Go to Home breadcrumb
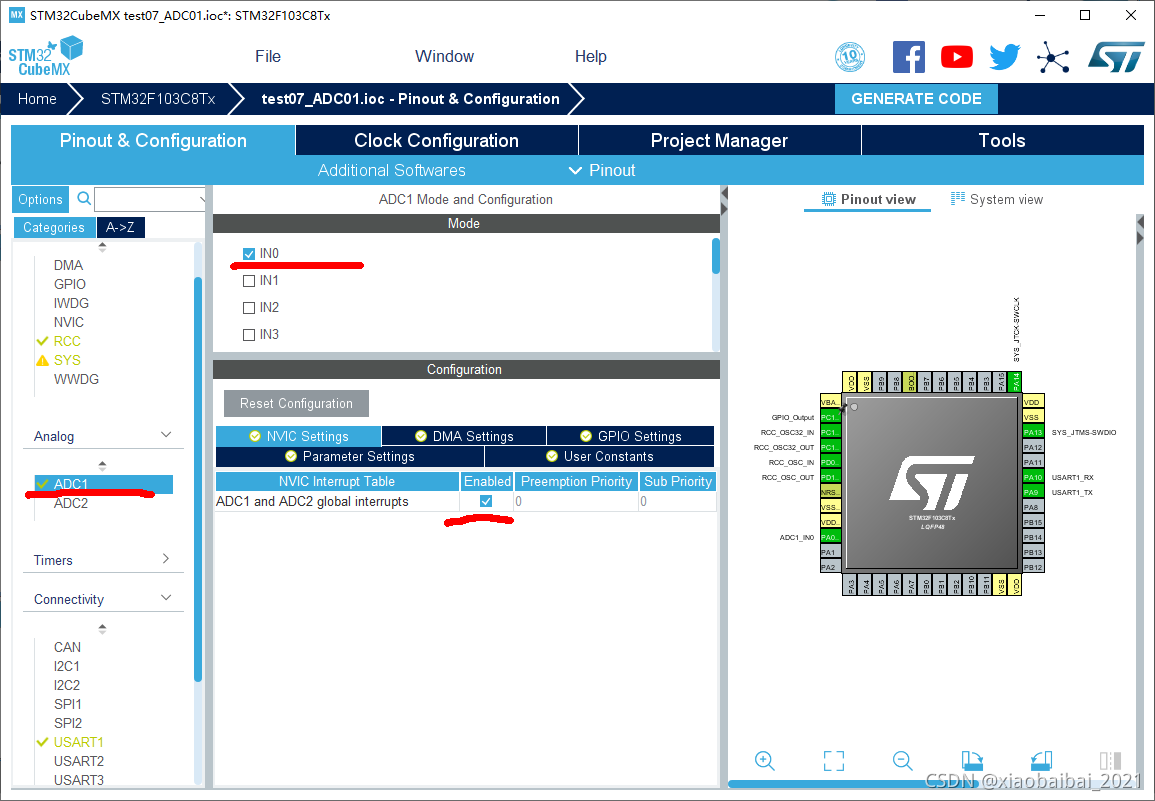Viewport: 1155px width, 801px height. click(x=37, y=99)
